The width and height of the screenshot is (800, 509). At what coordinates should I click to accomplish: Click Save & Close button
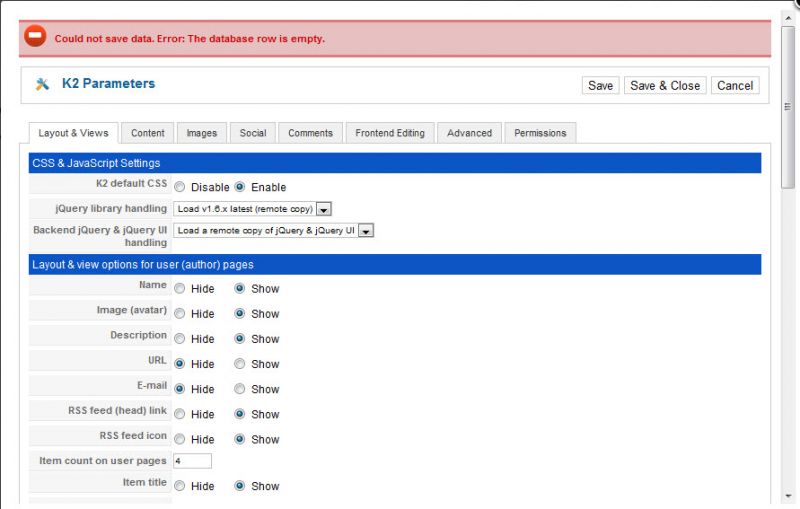click(665, 86)
